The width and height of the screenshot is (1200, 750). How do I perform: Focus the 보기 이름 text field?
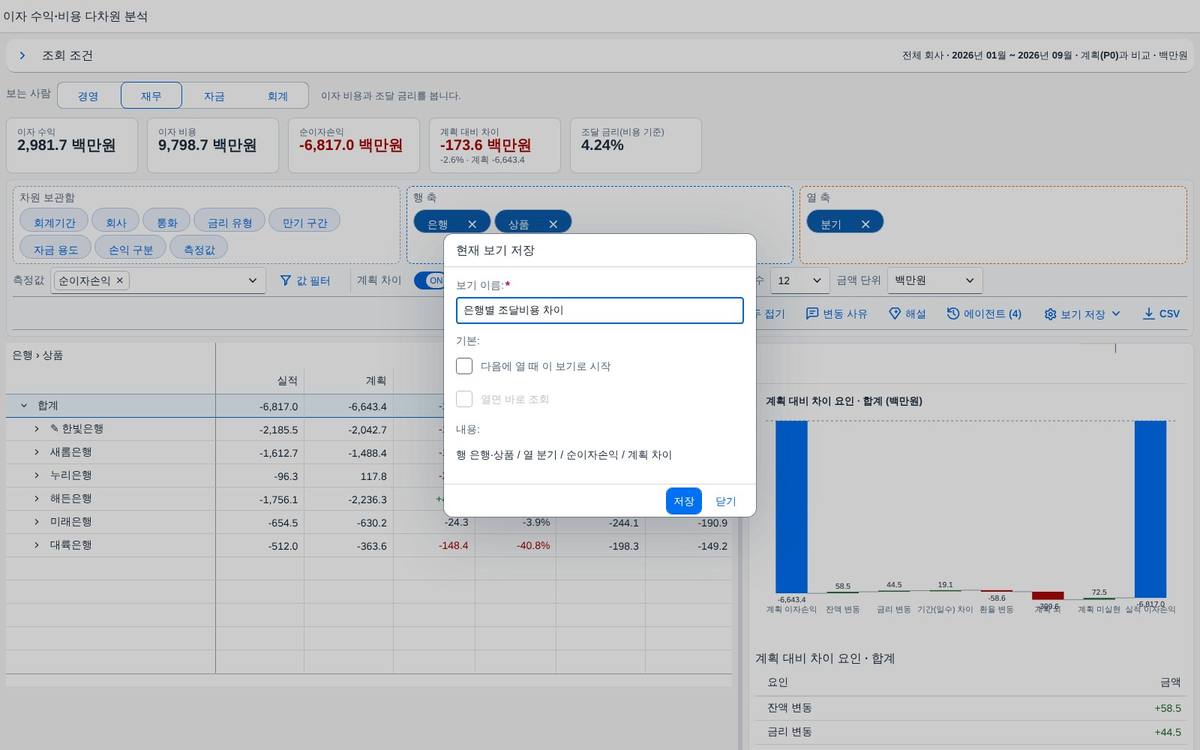click(599, 311)
